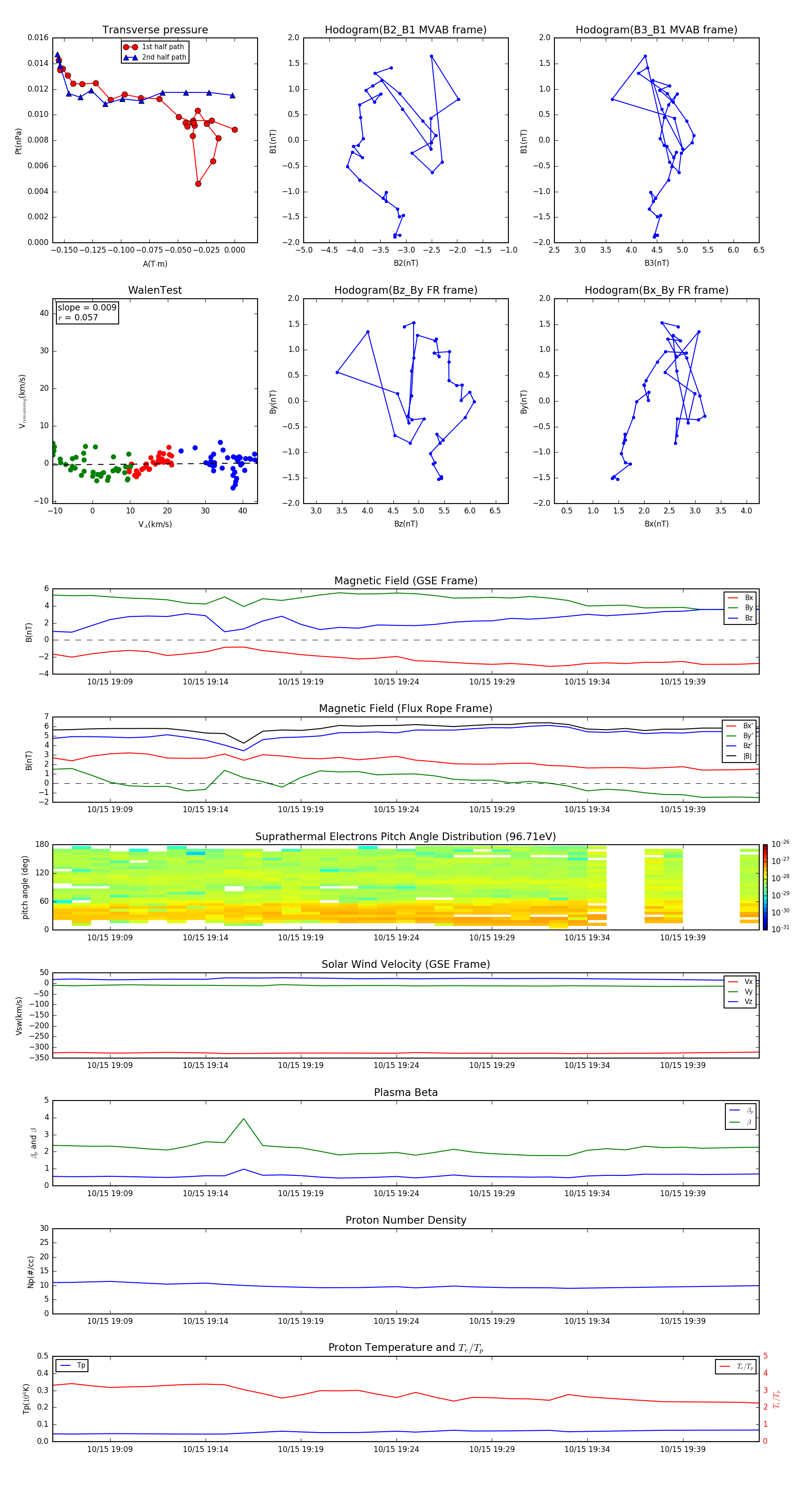Screen dimensions: 812x1489
Task: Click the Plasma Beta legend box
Action: point(740,1116)
